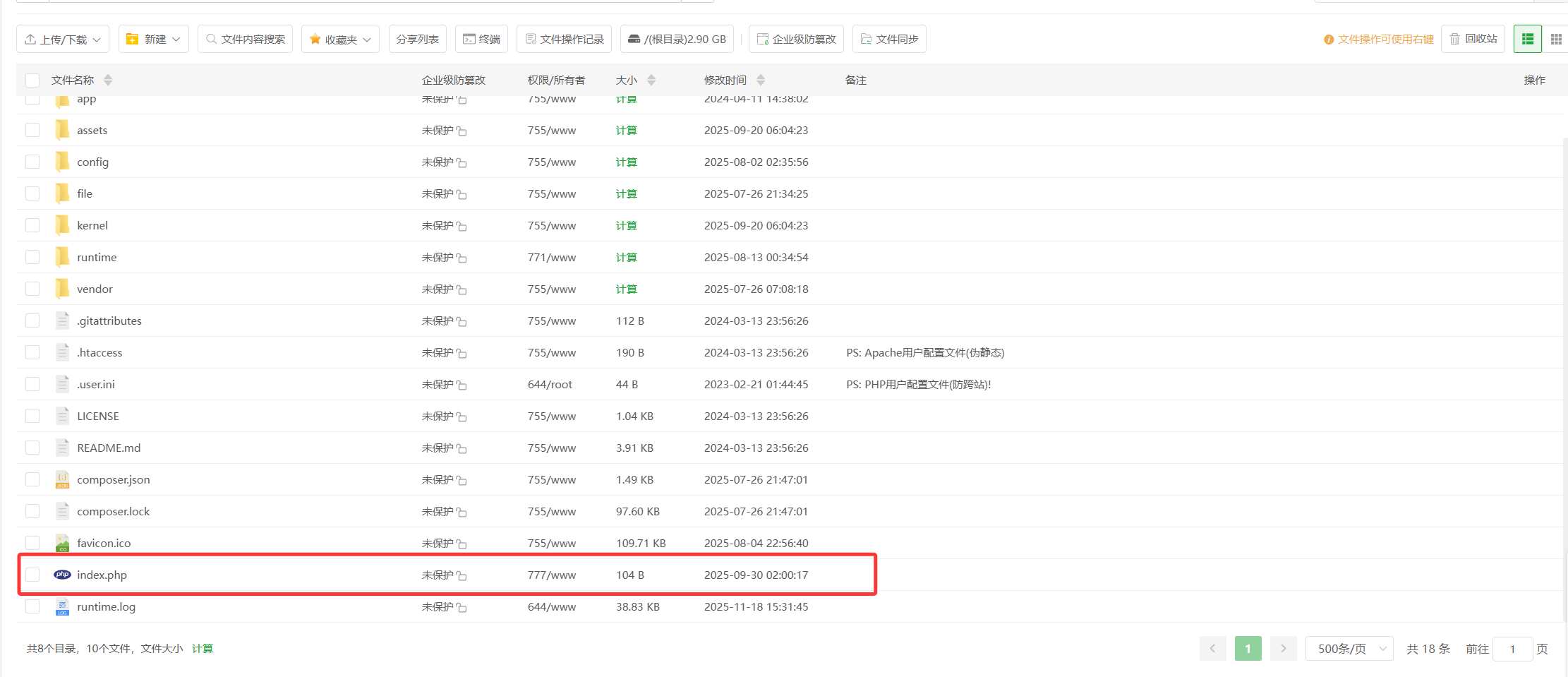Tick the checkbox for index.php
The height and width of the screenshot is (677, 1568).
click(x=32, y=575)
